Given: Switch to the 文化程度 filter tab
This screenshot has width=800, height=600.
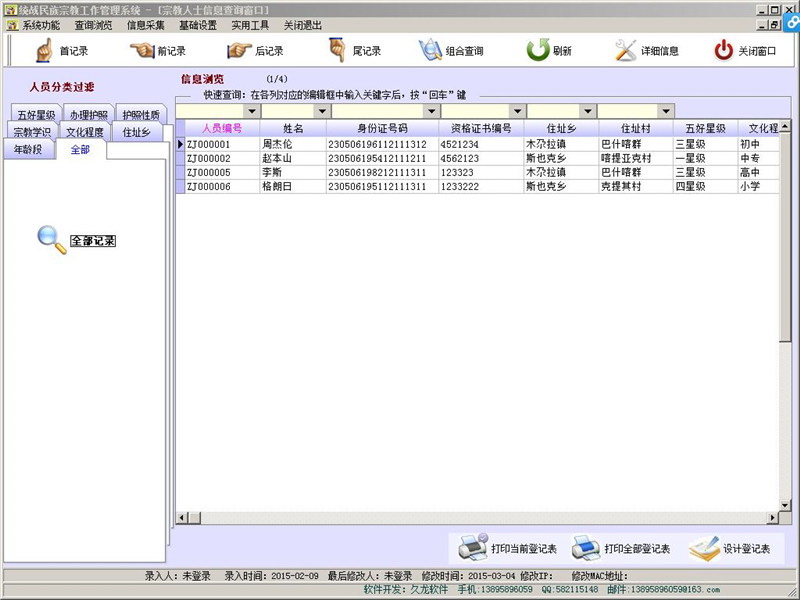Looking at the screenshot, I should click(x=85, y=132).
